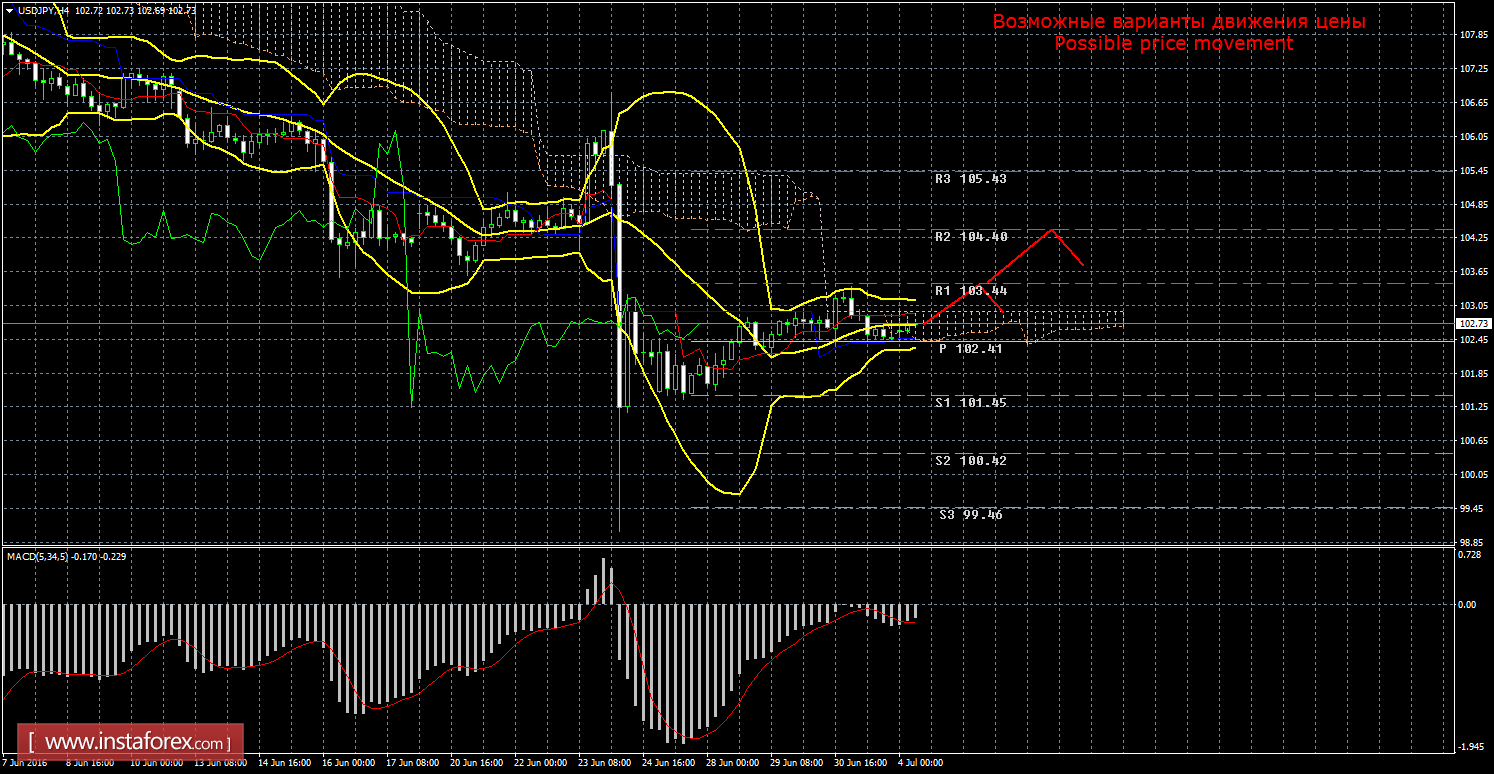1494x774 pixels.
Task: Click 101.25 on the price axis
Action: point(1475,408)
